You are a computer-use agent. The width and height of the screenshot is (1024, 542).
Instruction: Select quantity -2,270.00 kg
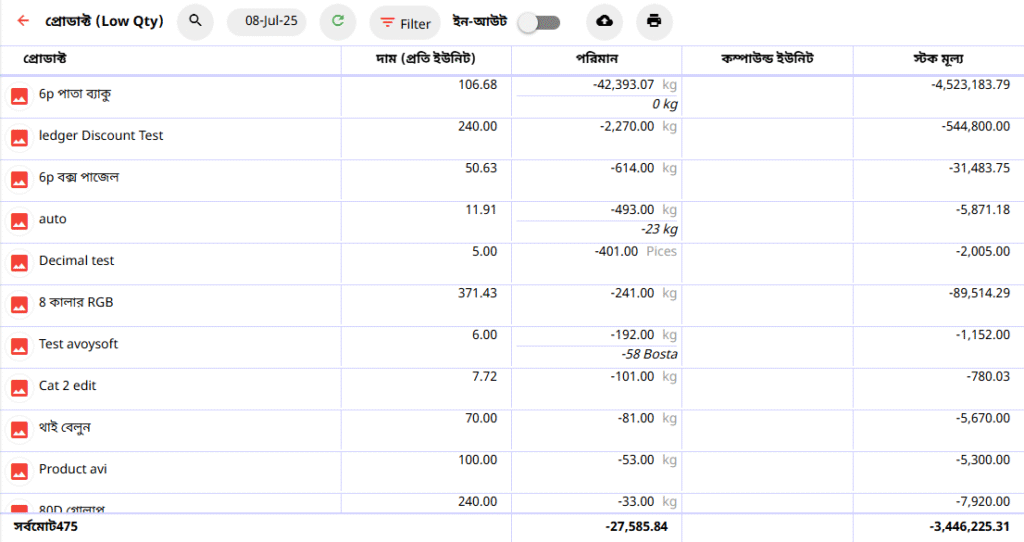(x=638, y=127)
